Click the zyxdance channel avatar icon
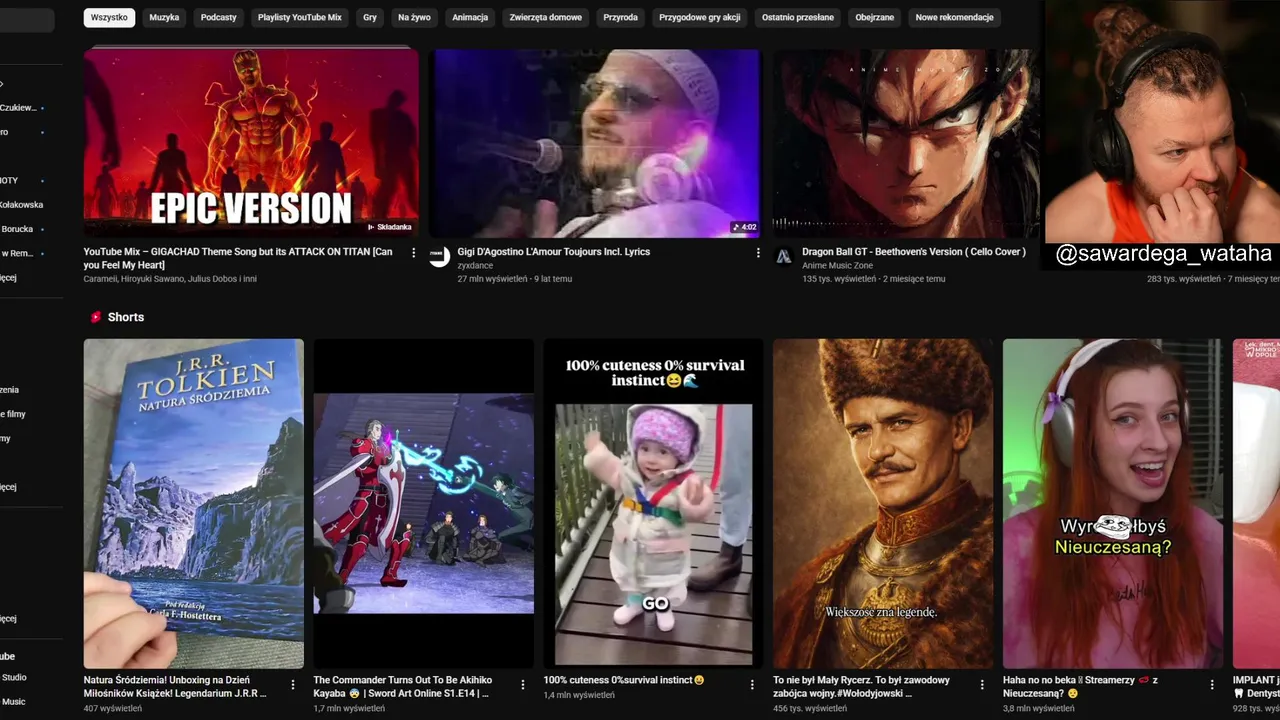 point(438,257)
